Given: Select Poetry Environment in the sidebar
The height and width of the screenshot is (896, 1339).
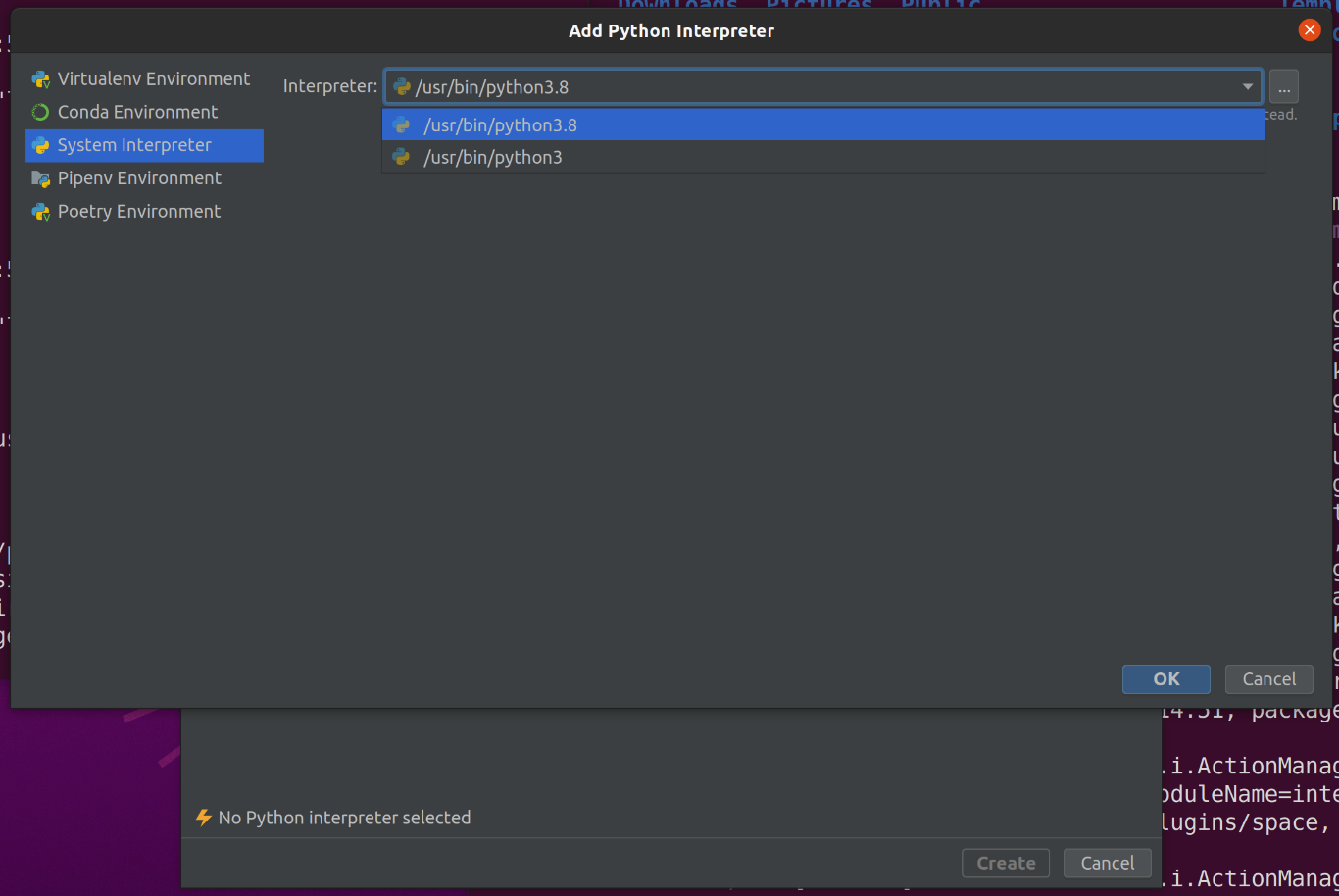Looking at the screenshot, I should click(144, 212).
